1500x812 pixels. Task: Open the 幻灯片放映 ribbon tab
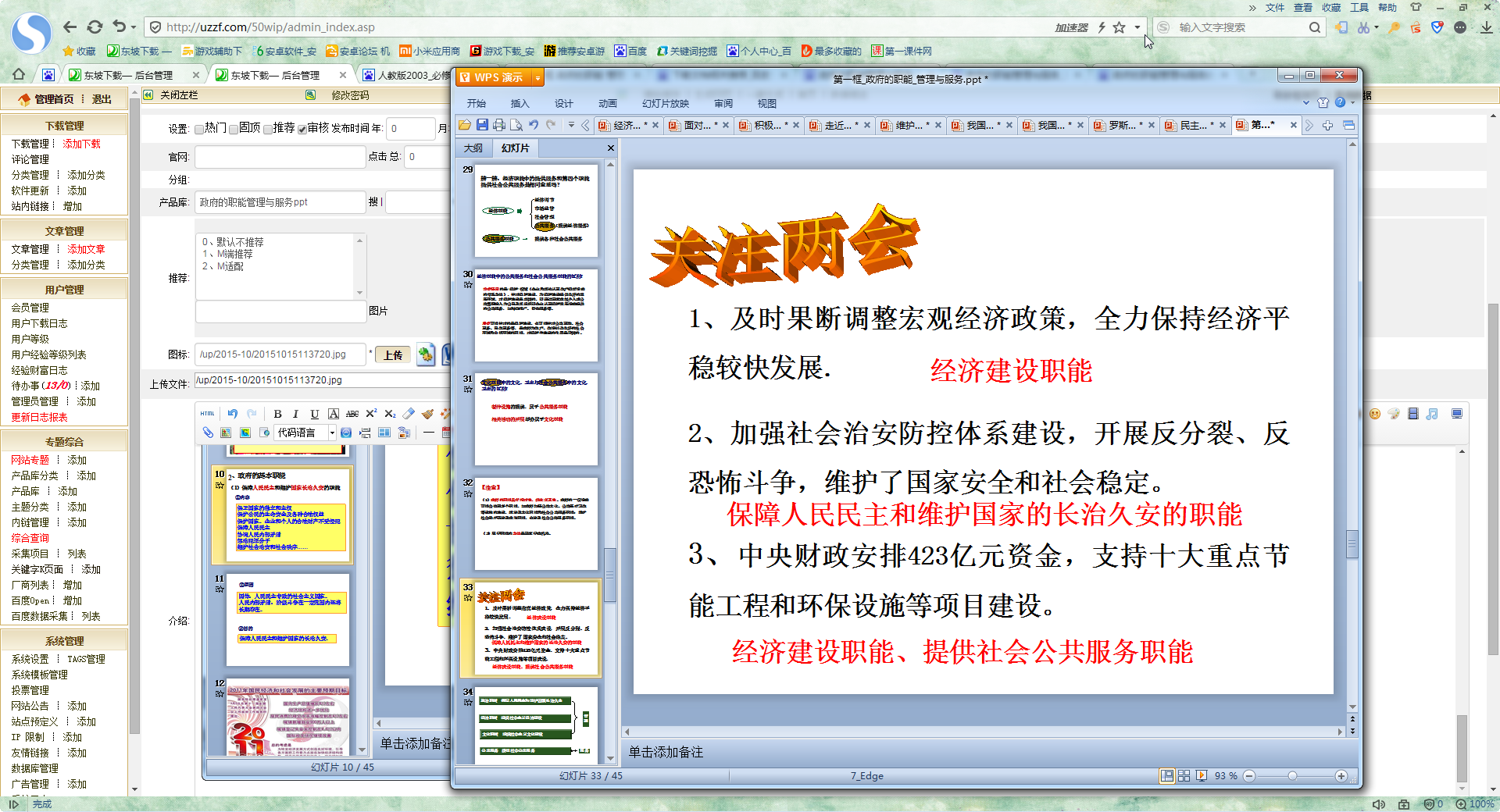(x=666, y=103)
